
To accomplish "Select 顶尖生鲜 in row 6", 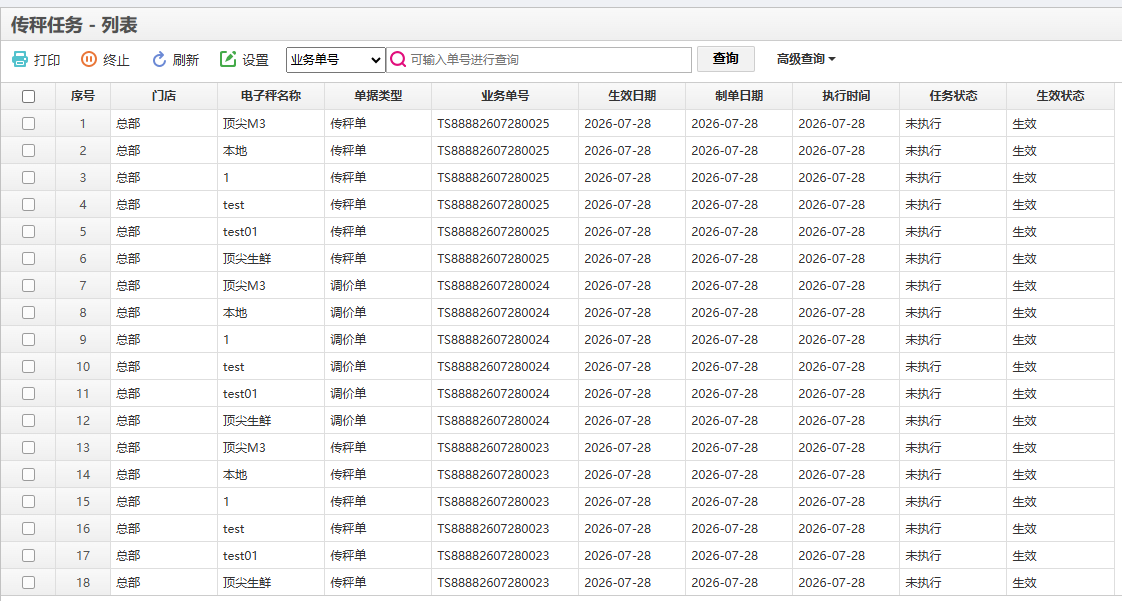I will (247, 259).
